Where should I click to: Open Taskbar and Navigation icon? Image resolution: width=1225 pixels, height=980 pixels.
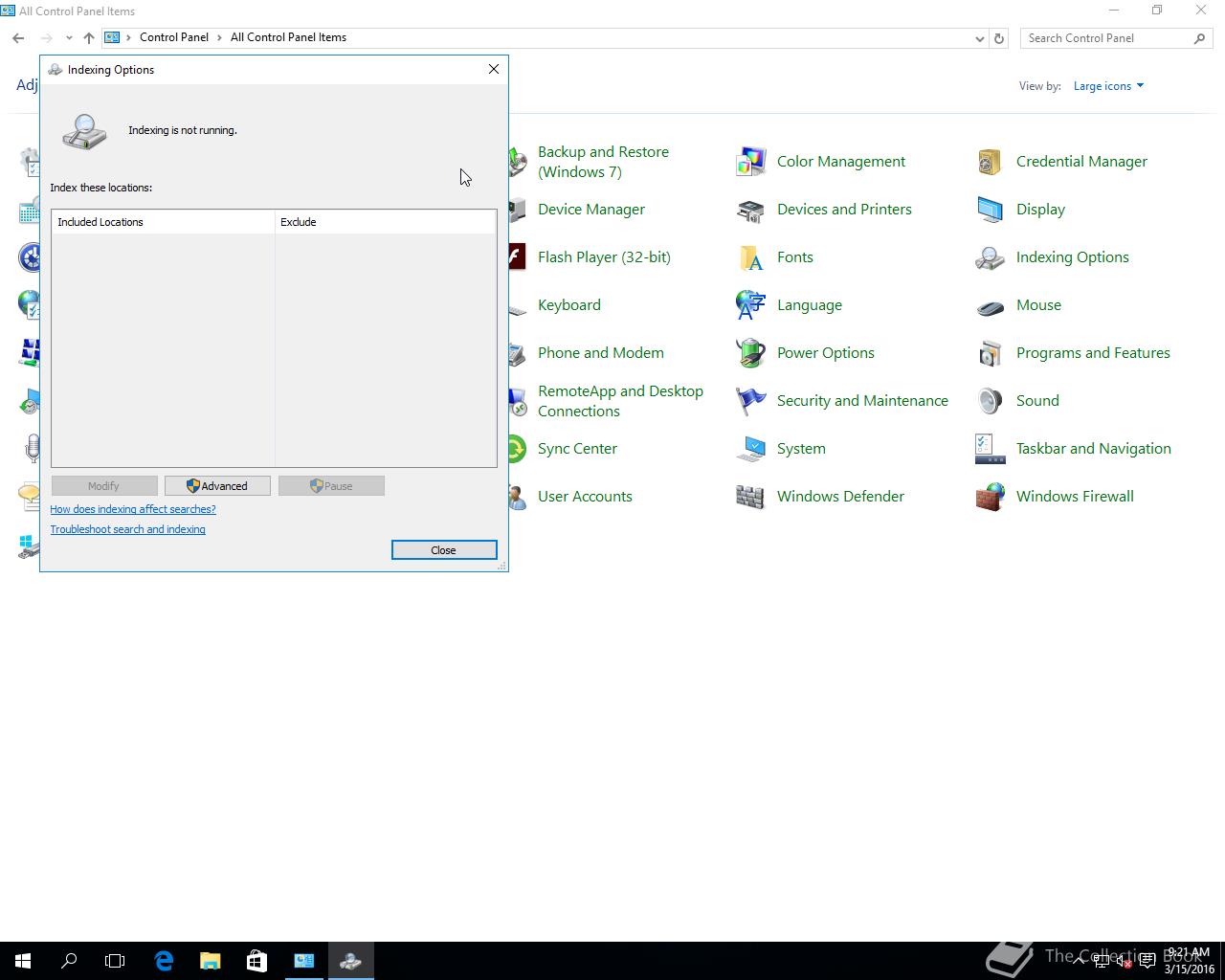(990, 449)
